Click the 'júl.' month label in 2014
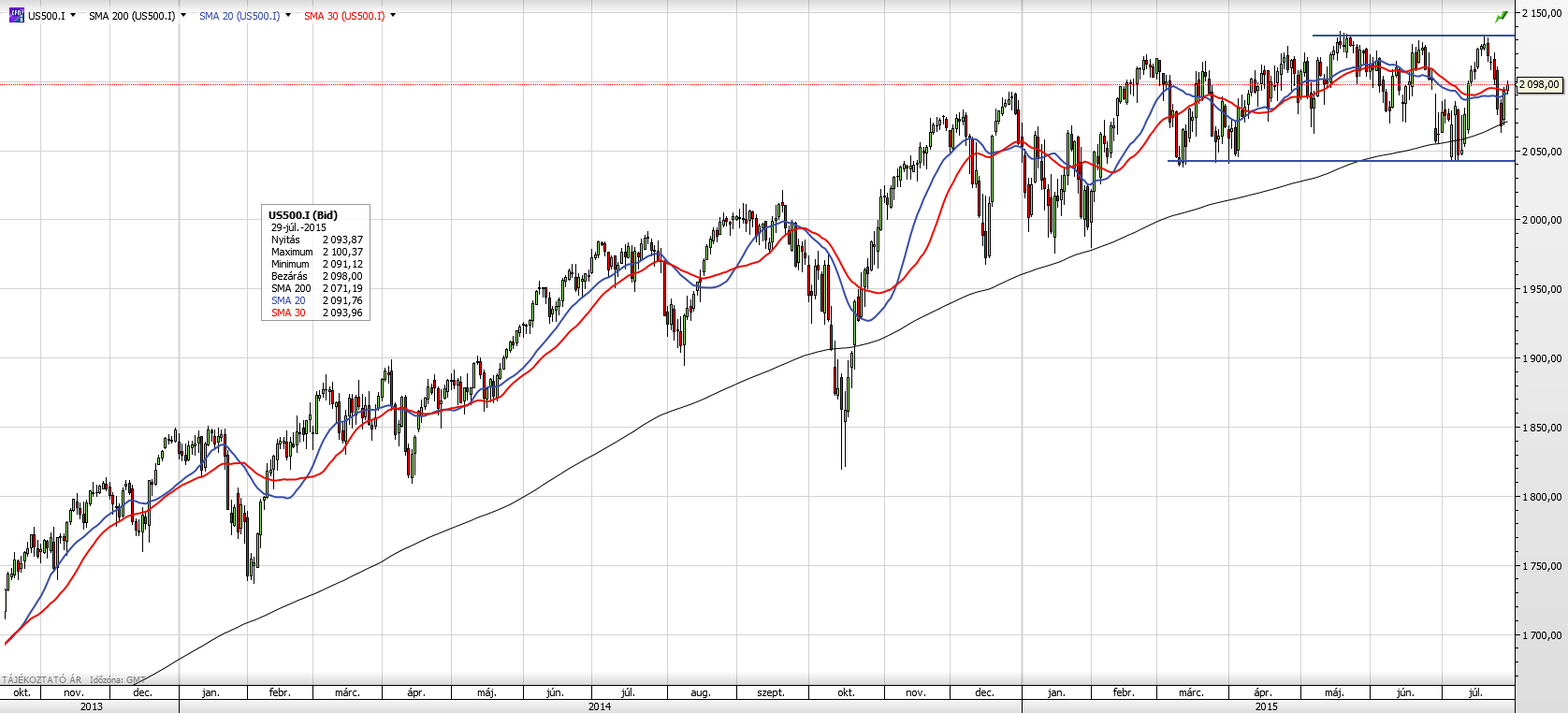The height and width of the screenshot is (713, 1568). point(628,692)
